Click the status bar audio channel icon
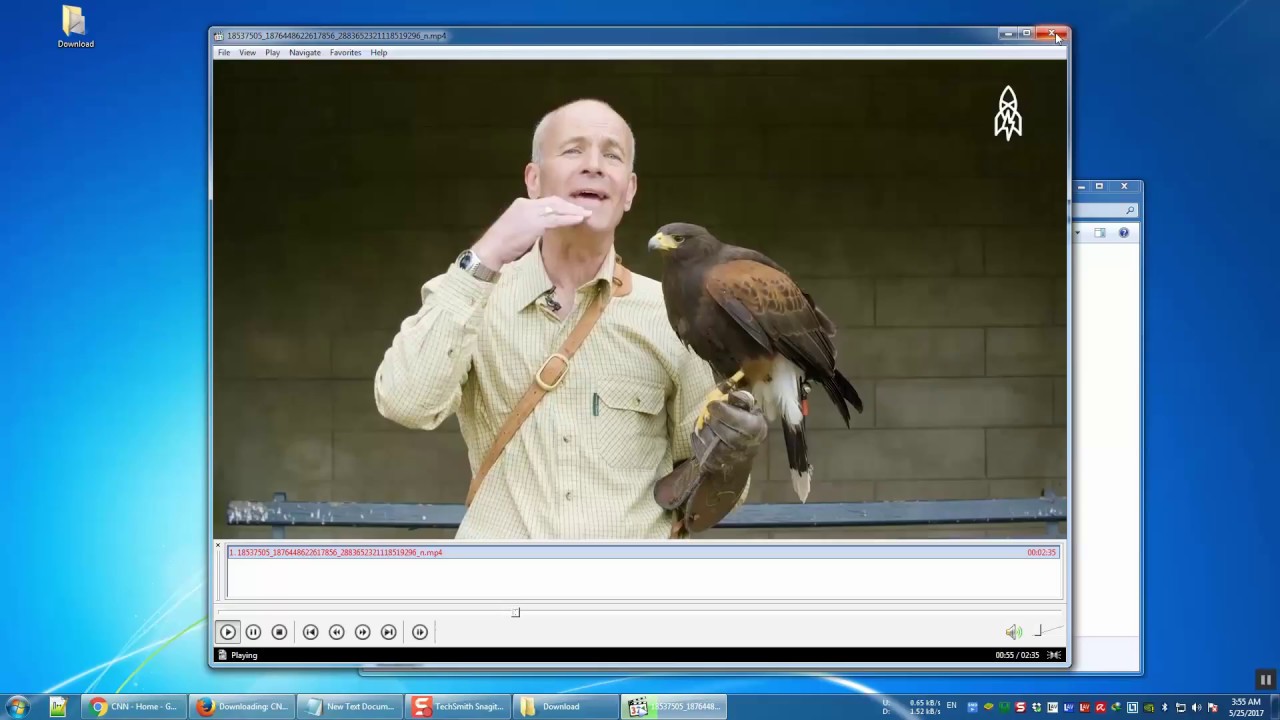 (1054, 655)
